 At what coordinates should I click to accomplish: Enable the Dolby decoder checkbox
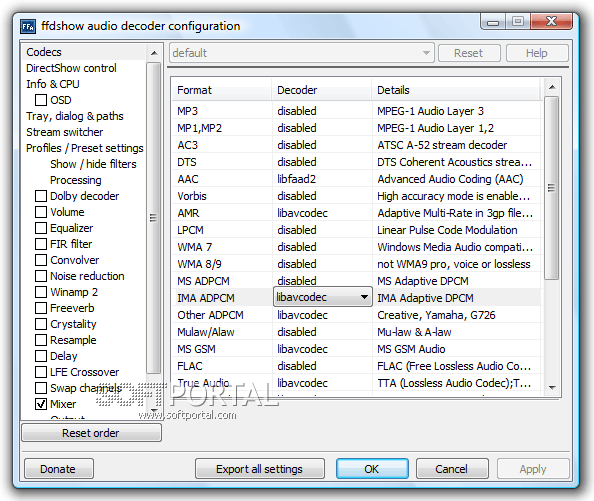pos(41,196)
